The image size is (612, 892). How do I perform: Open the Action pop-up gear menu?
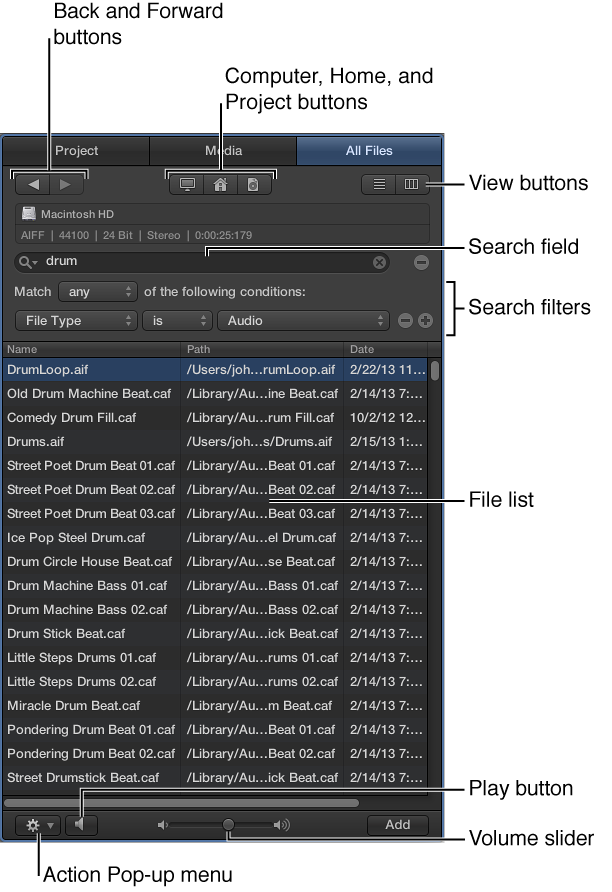click(x=38, y=825)
